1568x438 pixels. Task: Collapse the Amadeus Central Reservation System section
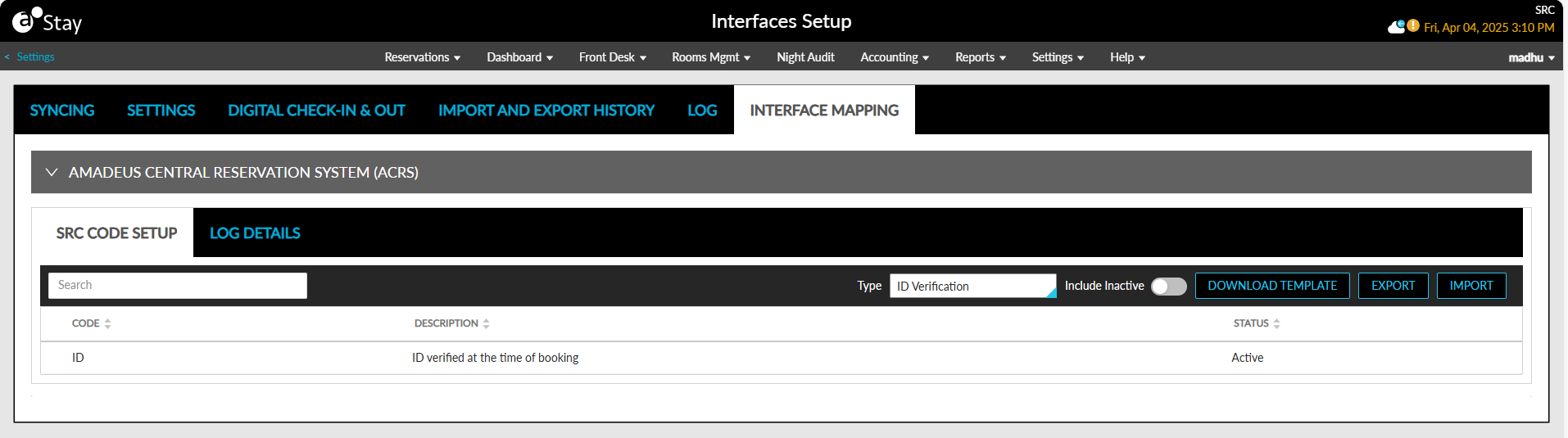tap(52, 172)
